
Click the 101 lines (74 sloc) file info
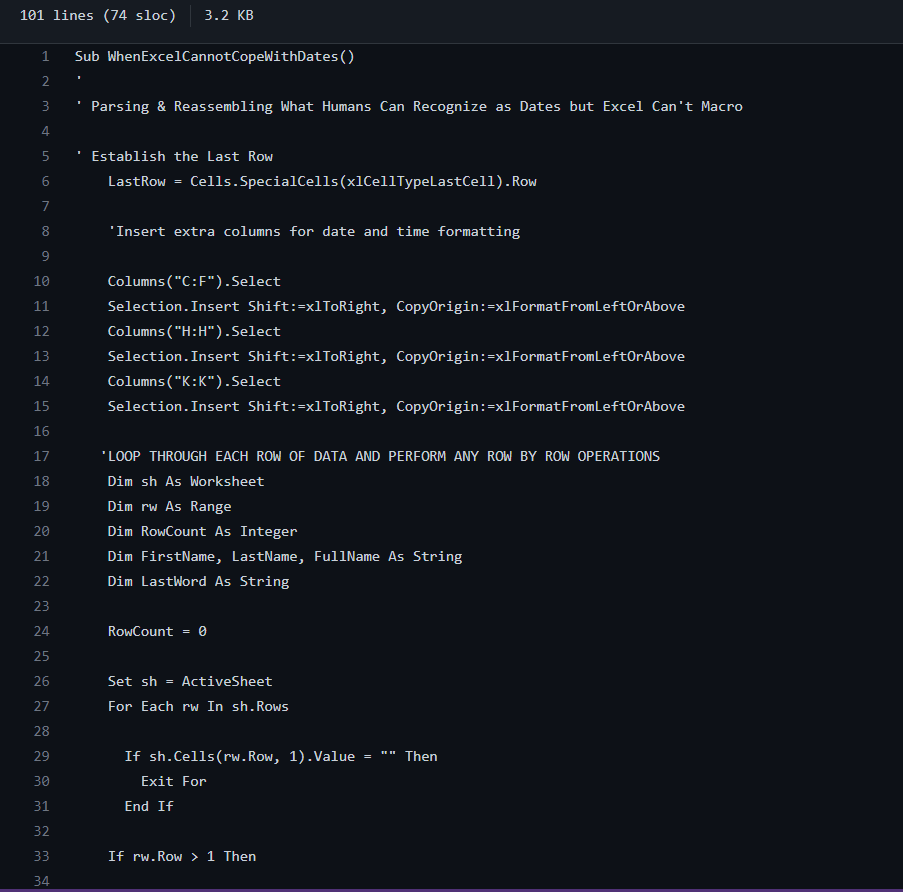[x=98, y=16]
